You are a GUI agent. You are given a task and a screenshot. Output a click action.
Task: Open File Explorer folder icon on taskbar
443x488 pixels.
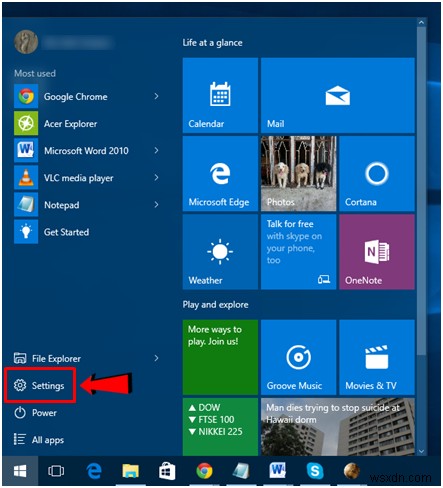coord(130,471)
